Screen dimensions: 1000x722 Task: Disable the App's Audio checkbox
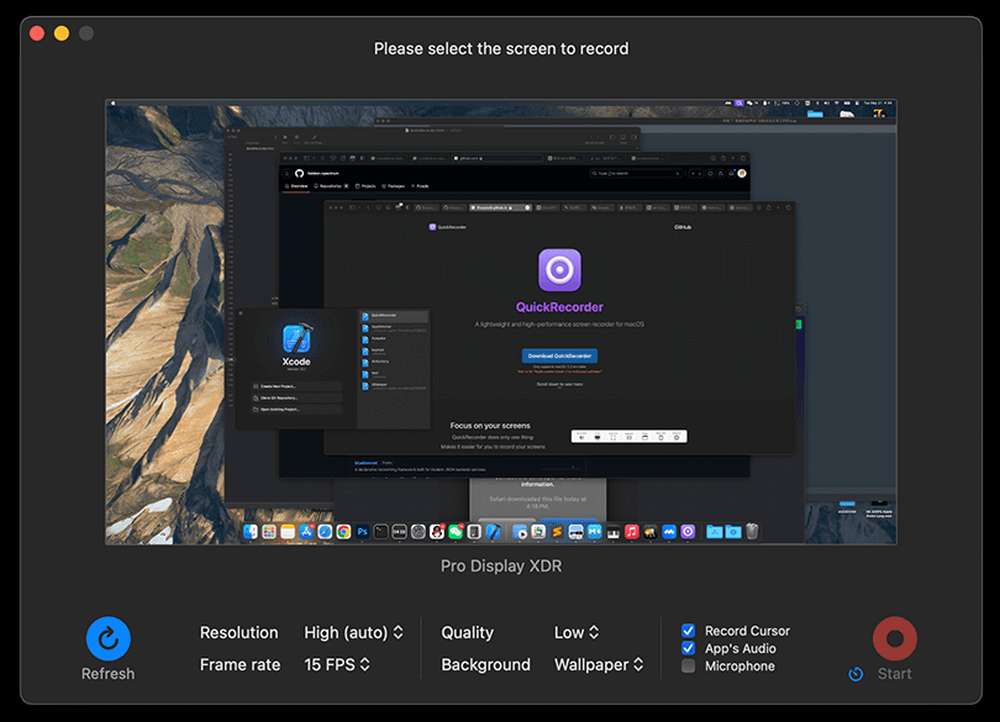688,648
